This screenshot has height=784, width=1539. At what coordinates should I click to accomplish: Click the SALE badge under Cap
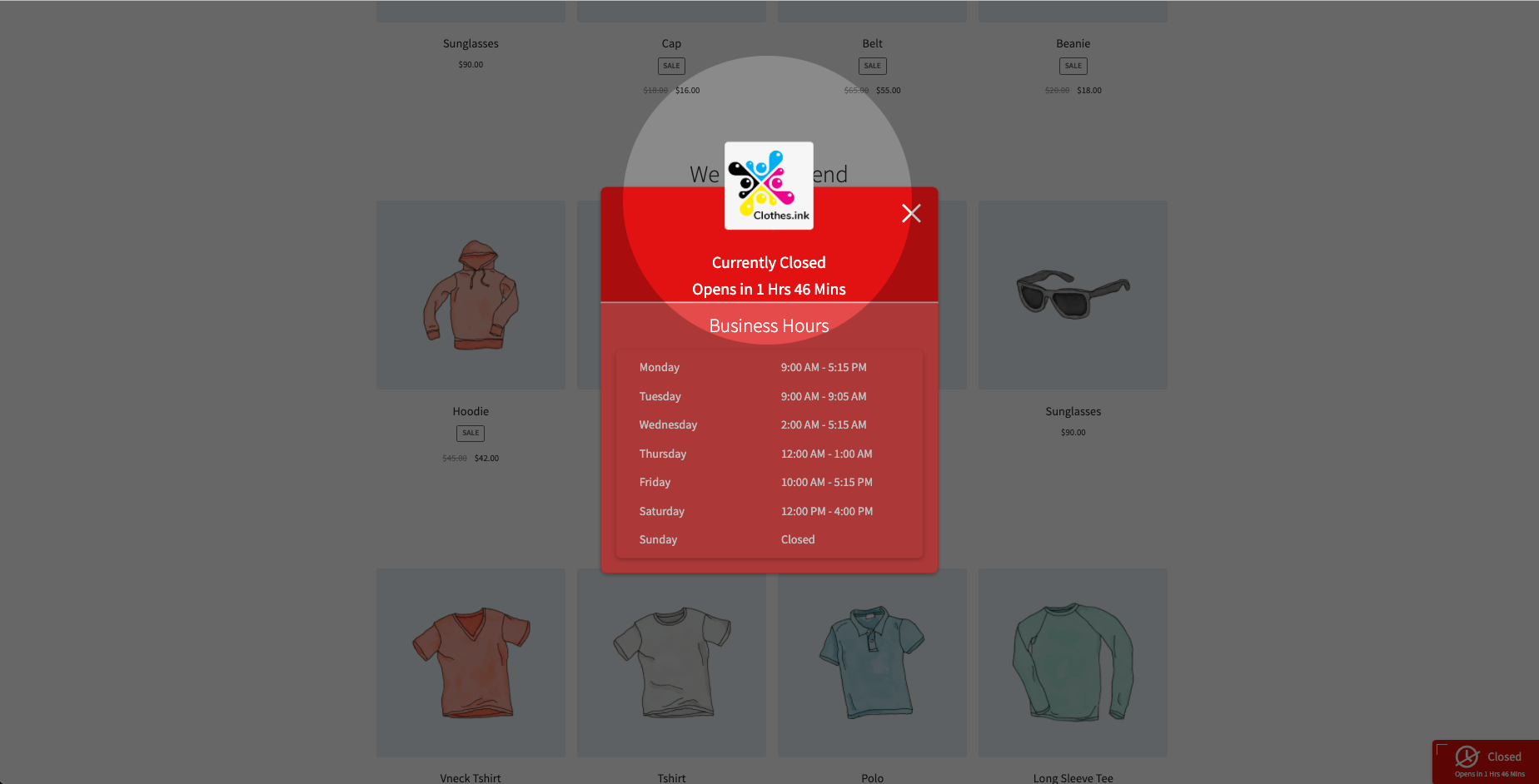pyautogui.click(x=671, y=66)
